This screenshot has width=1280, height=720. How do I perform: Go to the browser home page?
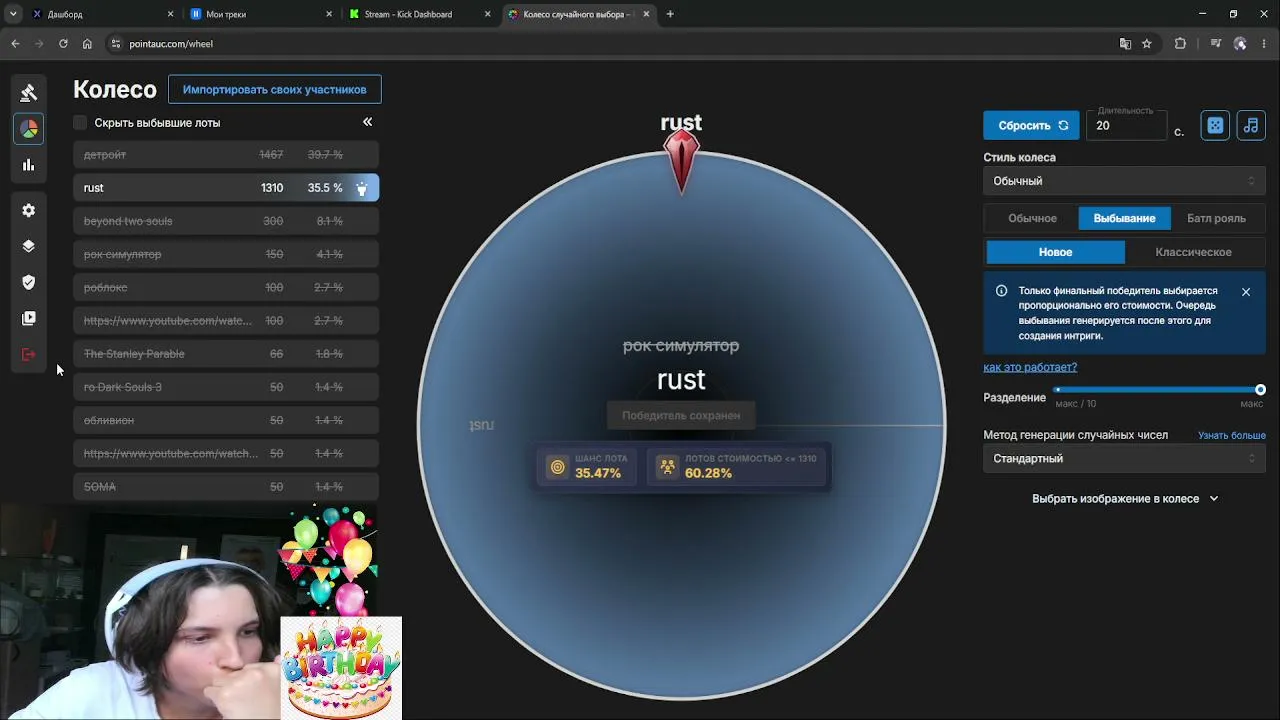87,44
